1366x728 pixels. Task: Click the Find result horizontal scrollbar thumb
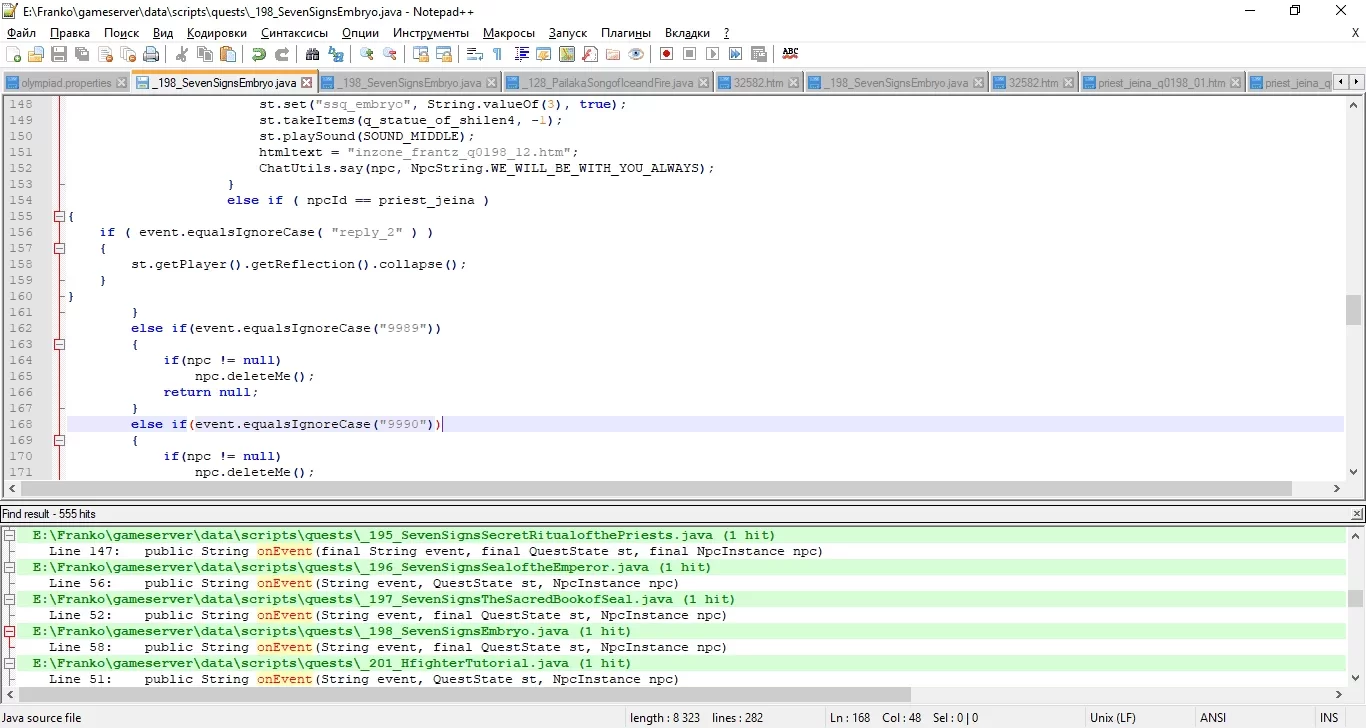[465, 694]
